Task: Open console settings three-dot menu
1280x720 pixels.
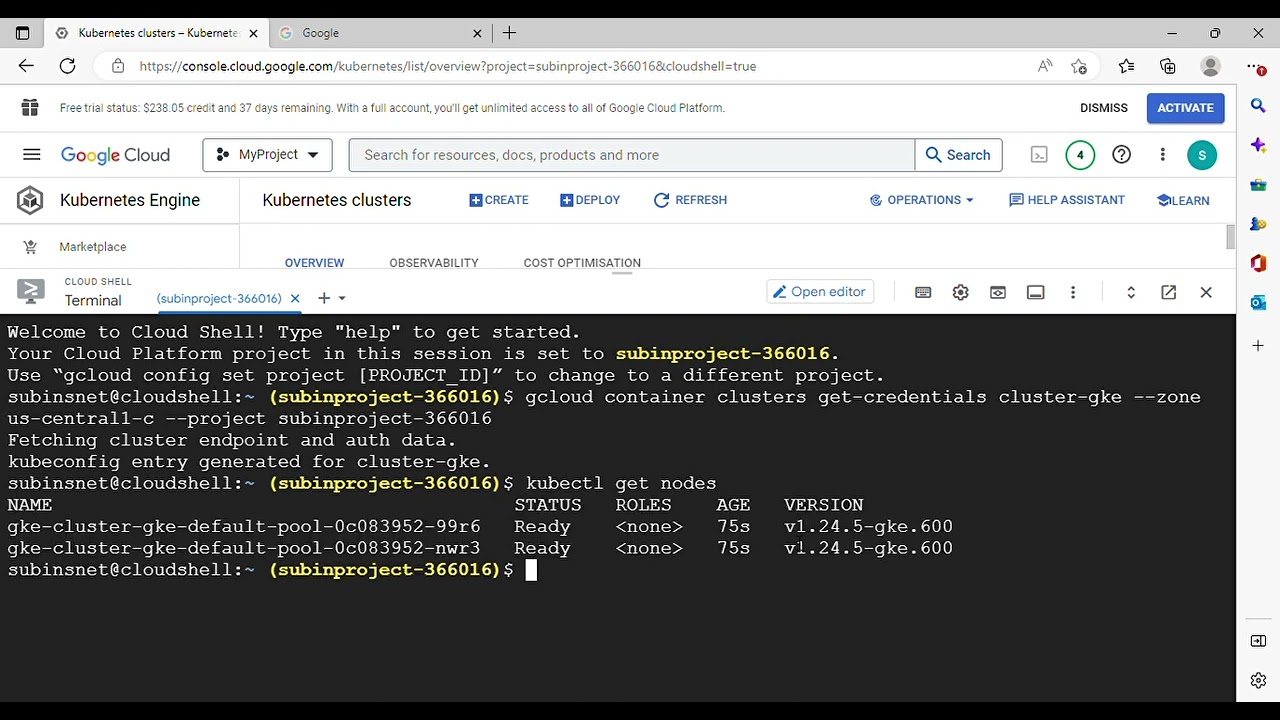Action: [1162, 155]
